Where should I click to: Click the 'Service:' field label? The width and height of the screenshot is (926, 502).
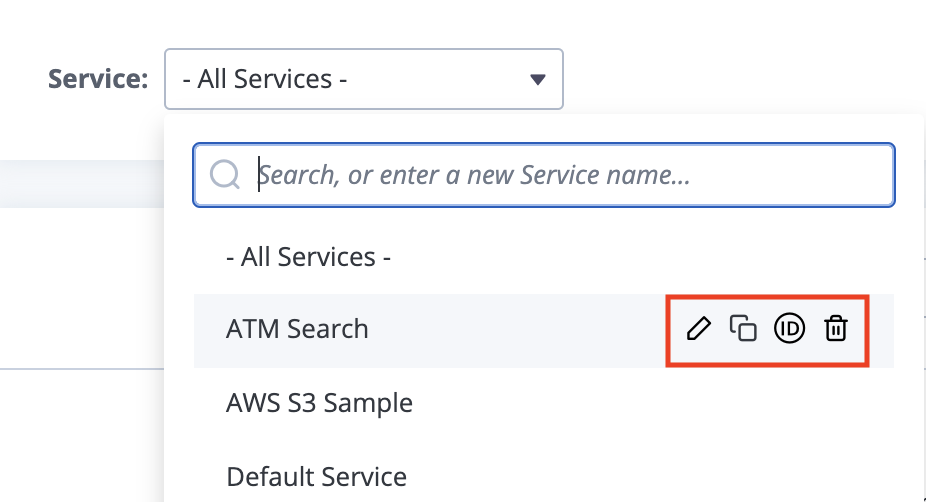point(98,79)
